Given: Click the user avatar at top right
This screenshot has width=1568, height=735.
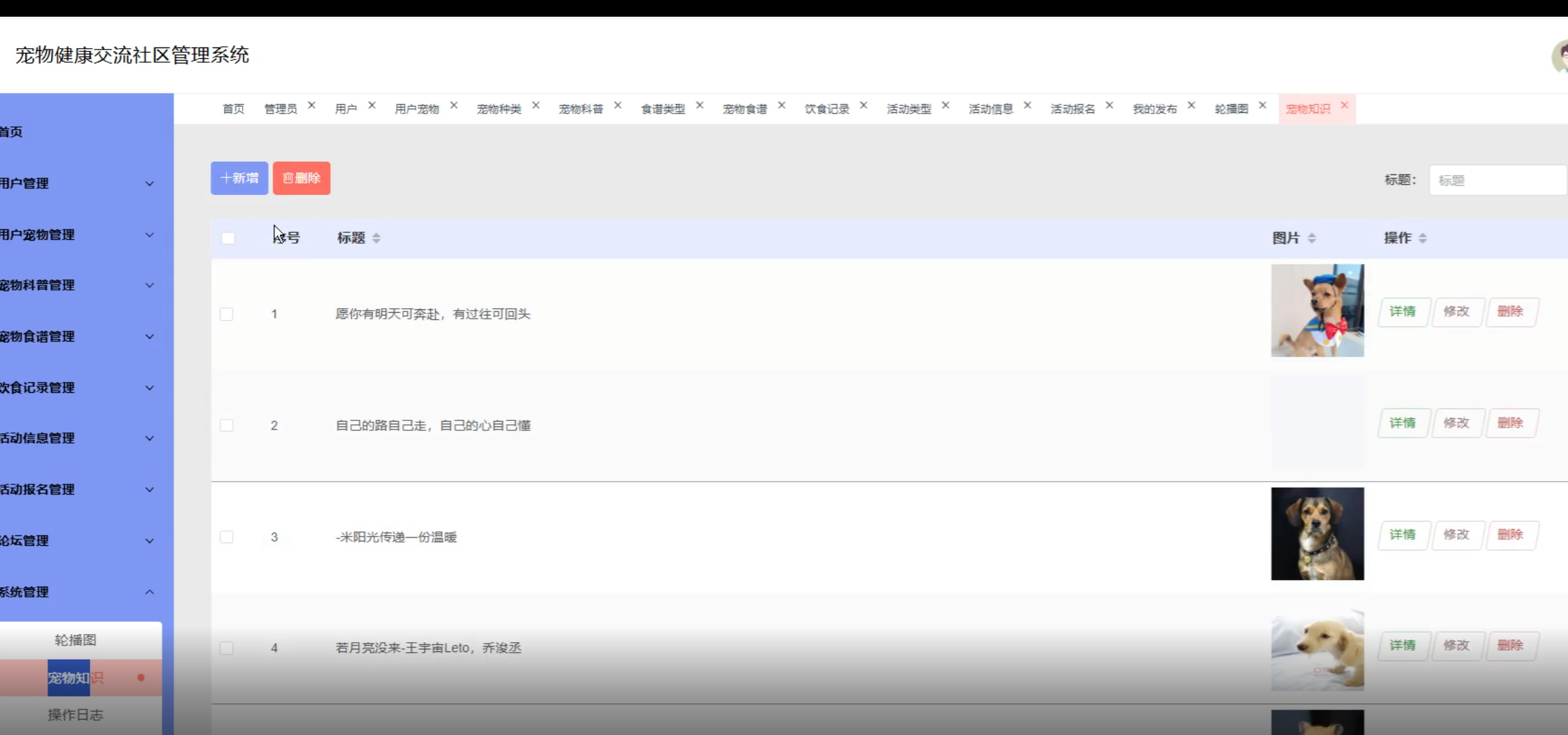Looking at the screenshot, I should (x=1561, y=57).
